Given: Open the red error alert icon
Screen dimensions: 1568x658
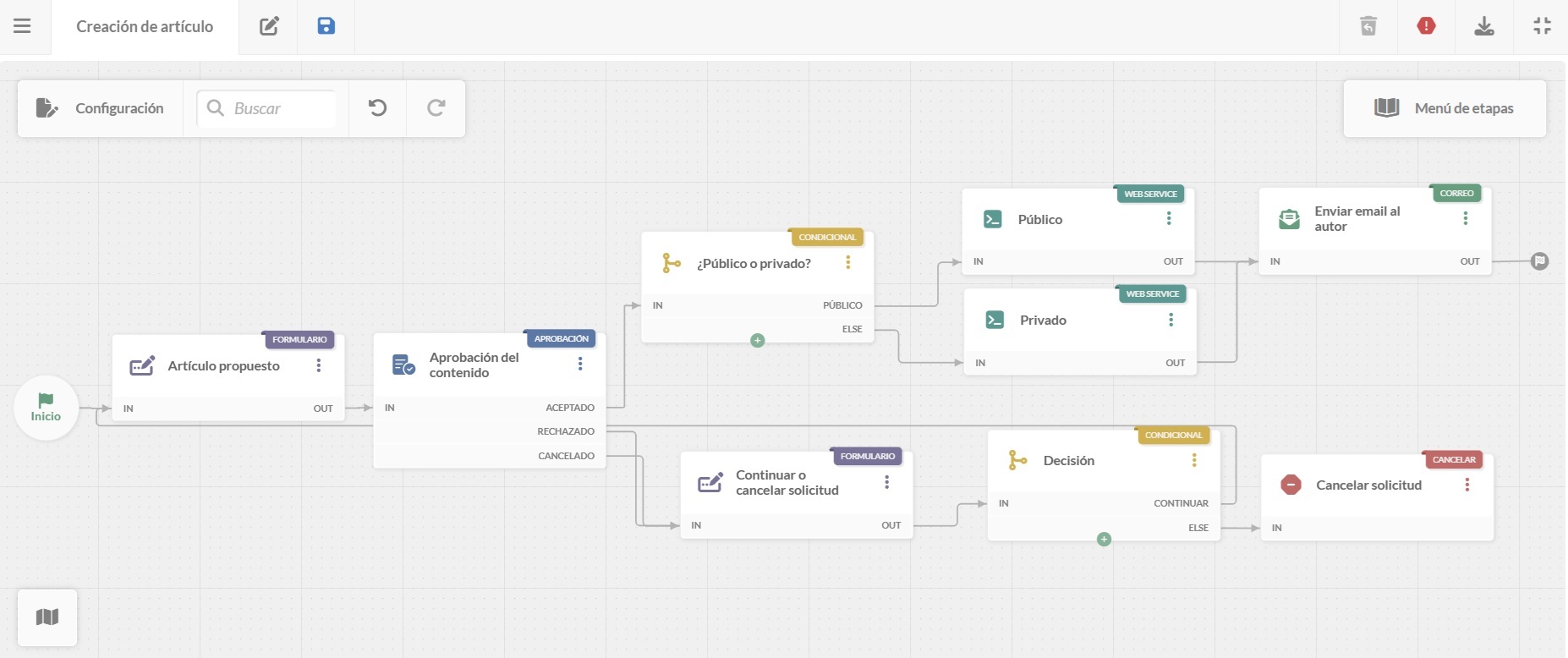Looking at the screenshot, I should pyautogui.click(x=1427, y=26).
